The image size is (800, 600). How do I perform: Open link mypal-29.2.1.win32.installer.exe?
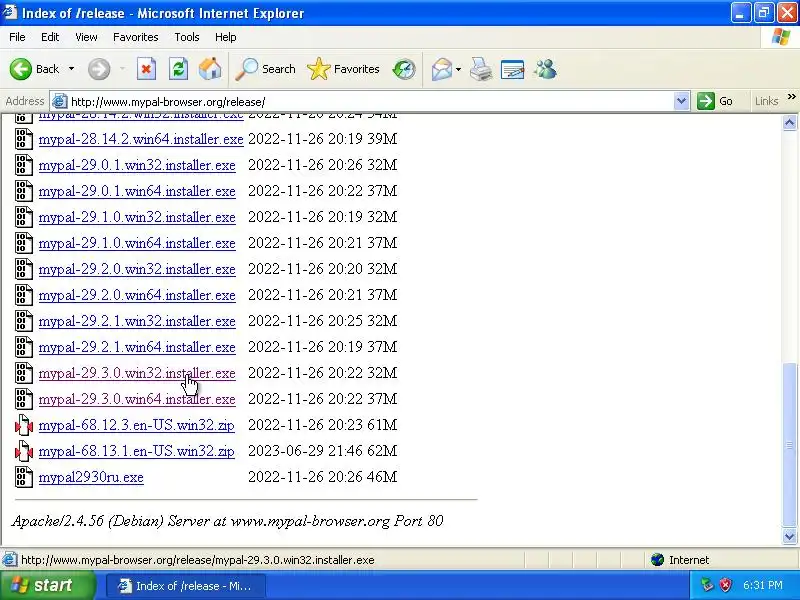point(137,321)
